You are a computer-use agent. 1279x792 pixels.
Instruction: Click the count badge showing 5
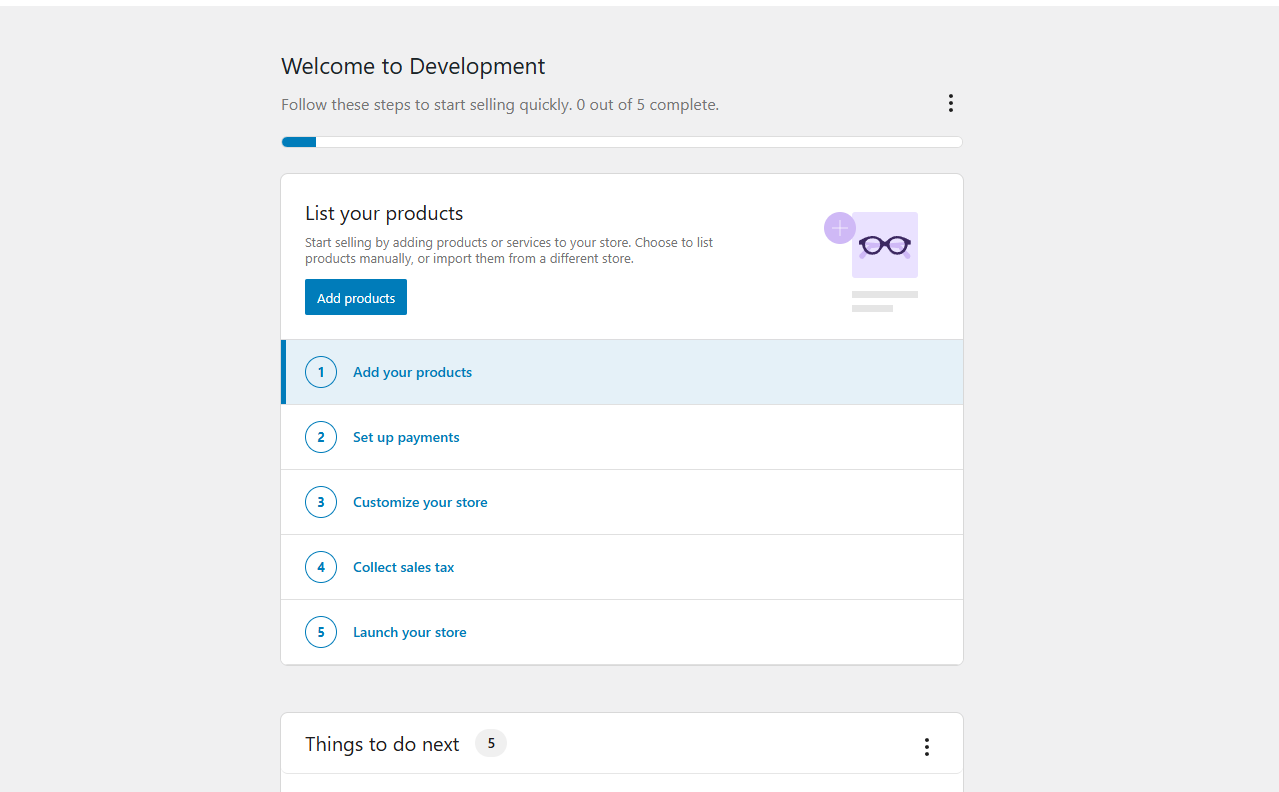[491, 743]
